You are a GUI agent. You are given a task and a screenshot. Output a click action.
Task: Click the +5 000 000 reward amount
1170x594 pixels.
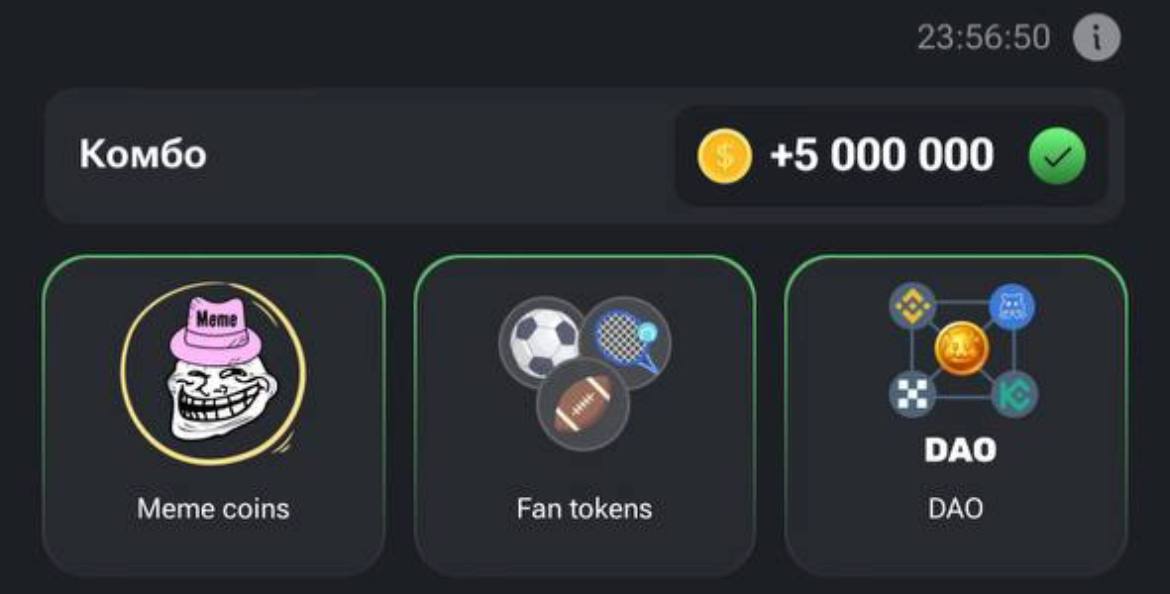882,156
